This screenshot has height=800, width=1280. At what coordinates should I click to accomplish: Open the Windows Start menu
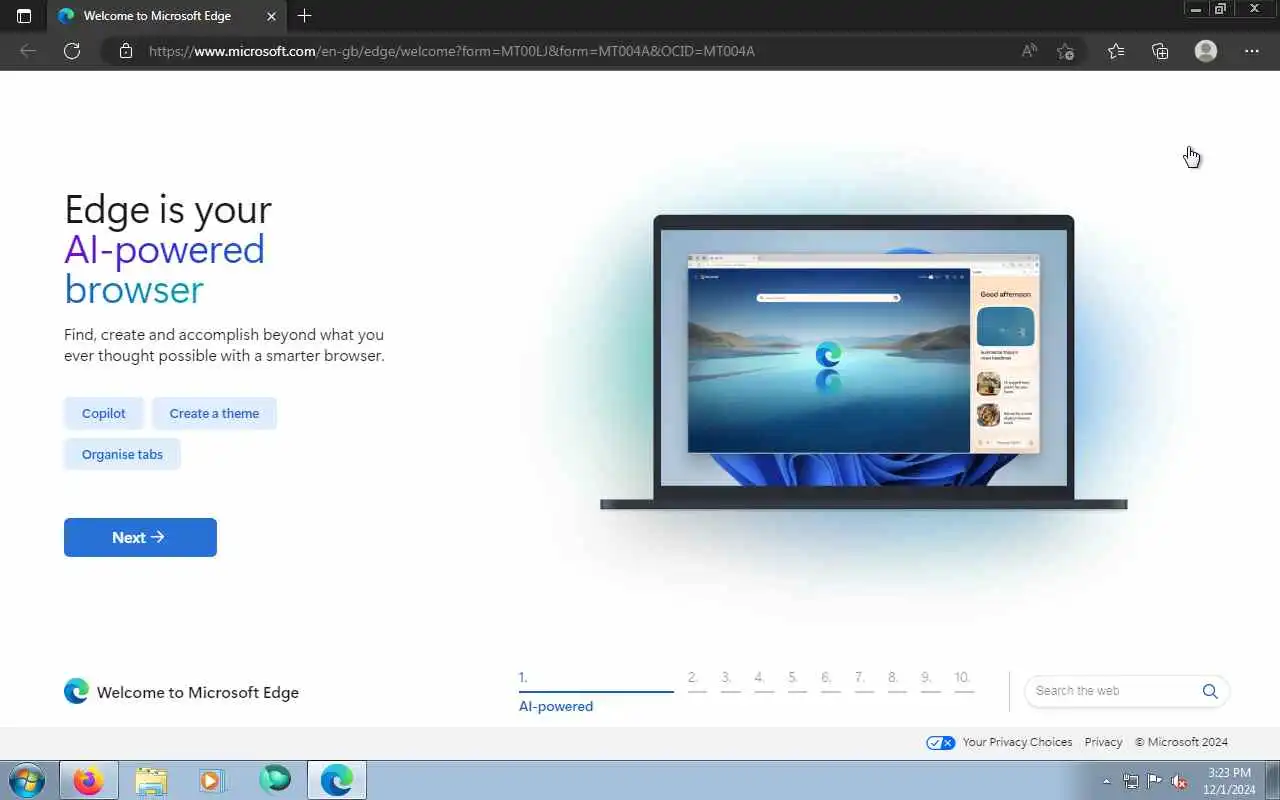pyautogui.click(x=26, y=780)
